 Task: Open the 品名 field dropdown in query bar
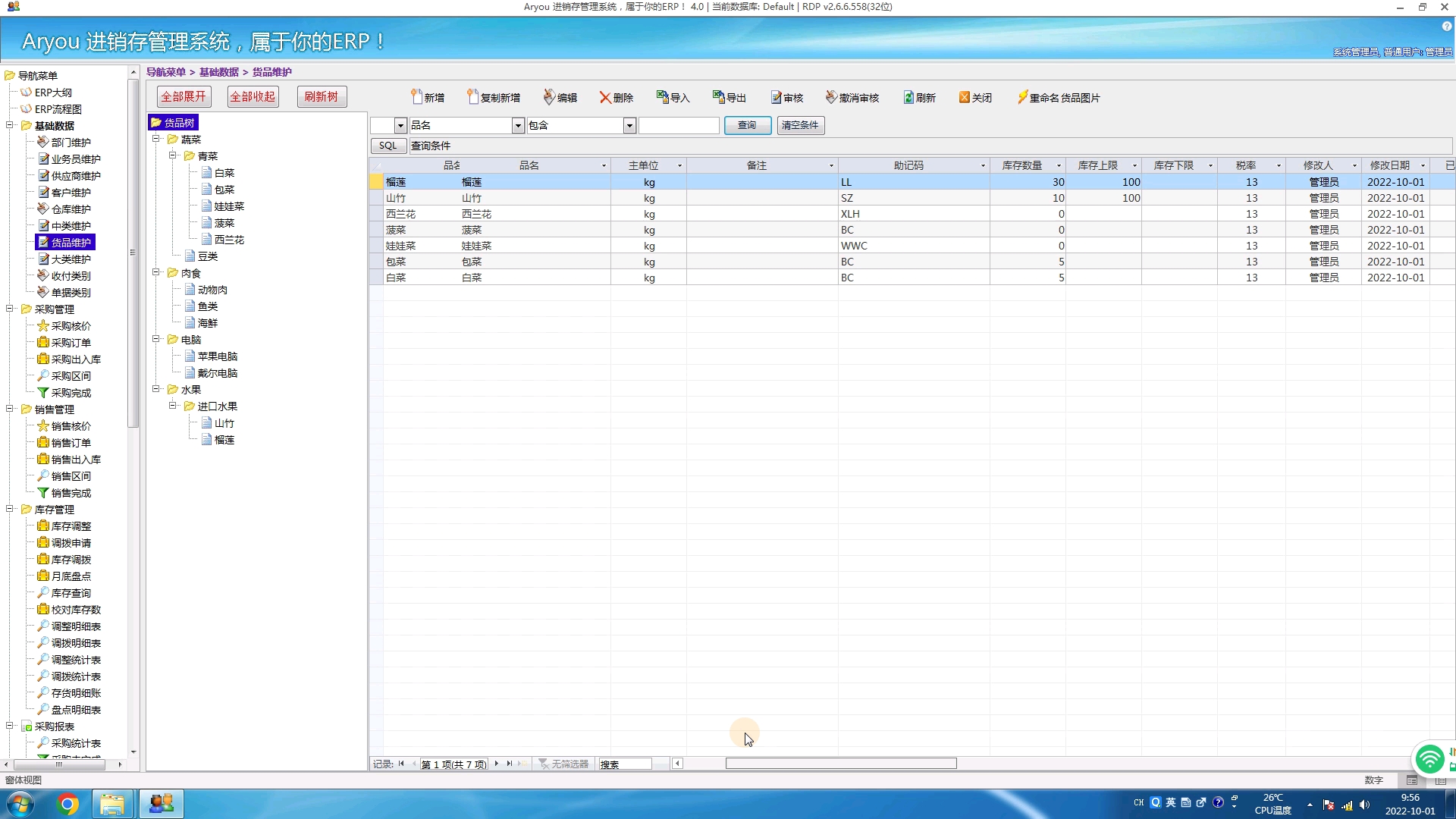pyautogui.click(x=518, y=126)
